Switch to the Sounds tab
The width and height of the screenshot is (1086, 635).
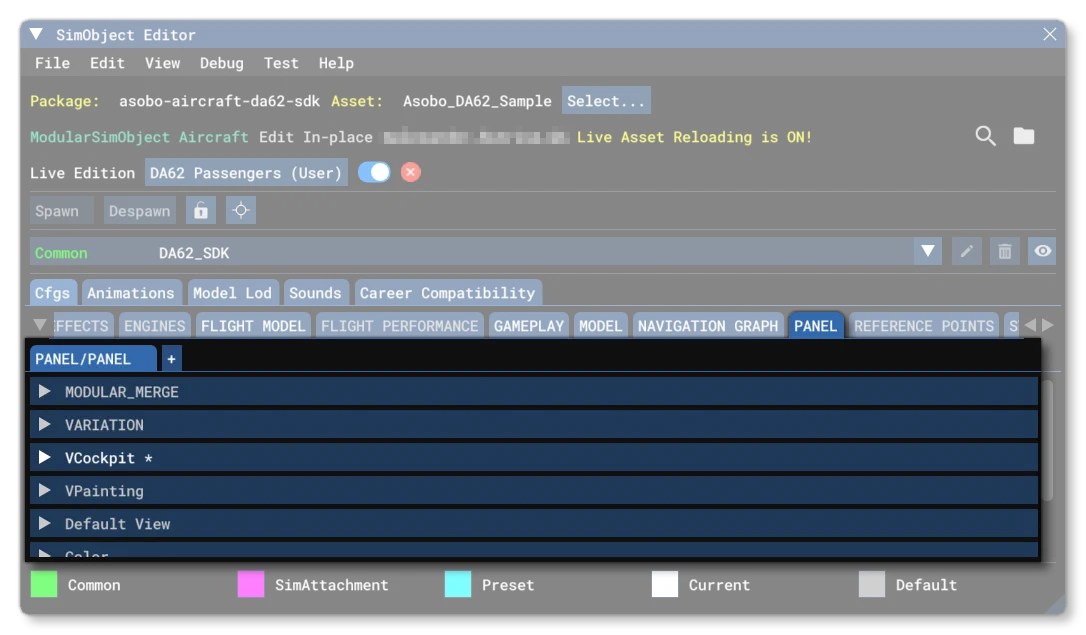pyautogui.click(x=315, y=293)
